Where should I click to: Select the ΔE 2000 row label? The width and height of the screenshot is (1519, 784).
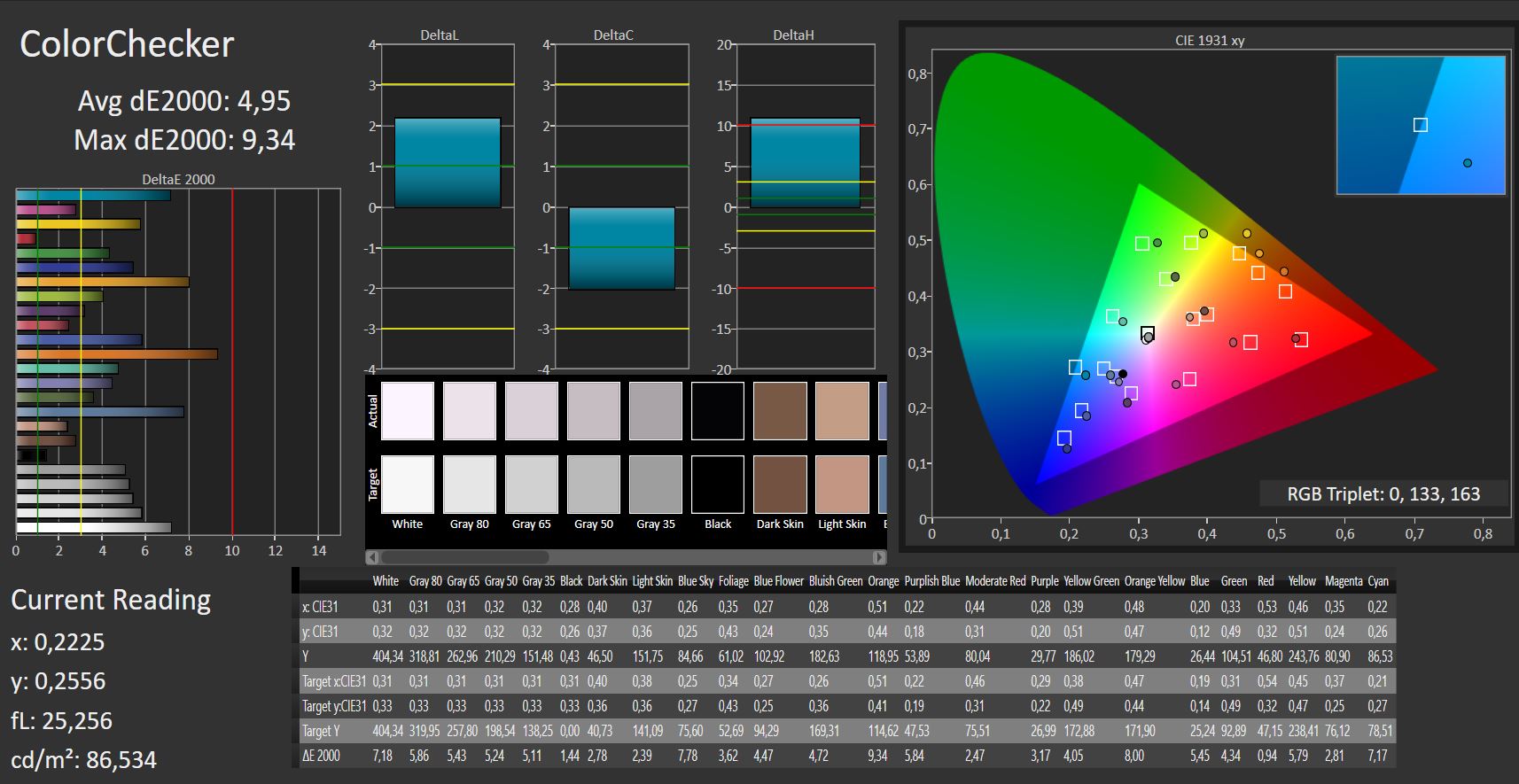[320, 756]
